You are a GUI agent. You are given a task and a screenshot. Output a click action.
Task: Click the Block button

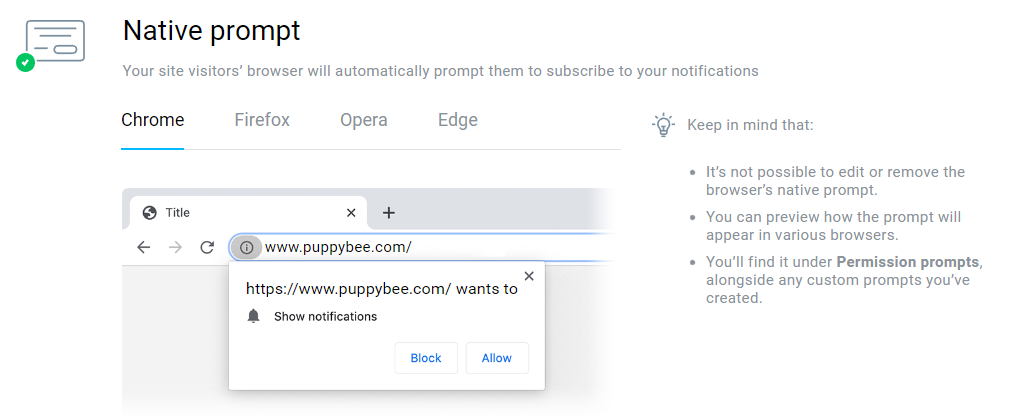(426, 358)
